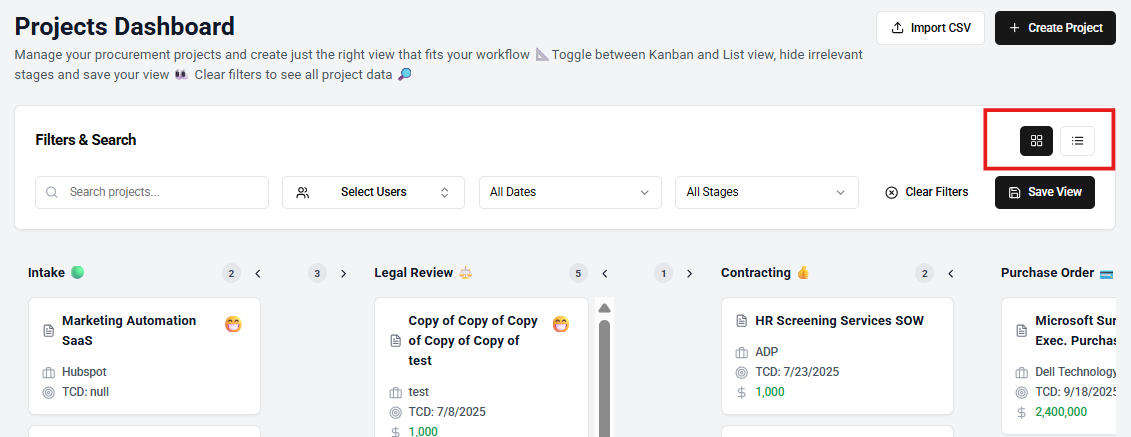Click the document icon on HR Screening card
Viewport: 1131px width, 437px height.
point(741,321)
